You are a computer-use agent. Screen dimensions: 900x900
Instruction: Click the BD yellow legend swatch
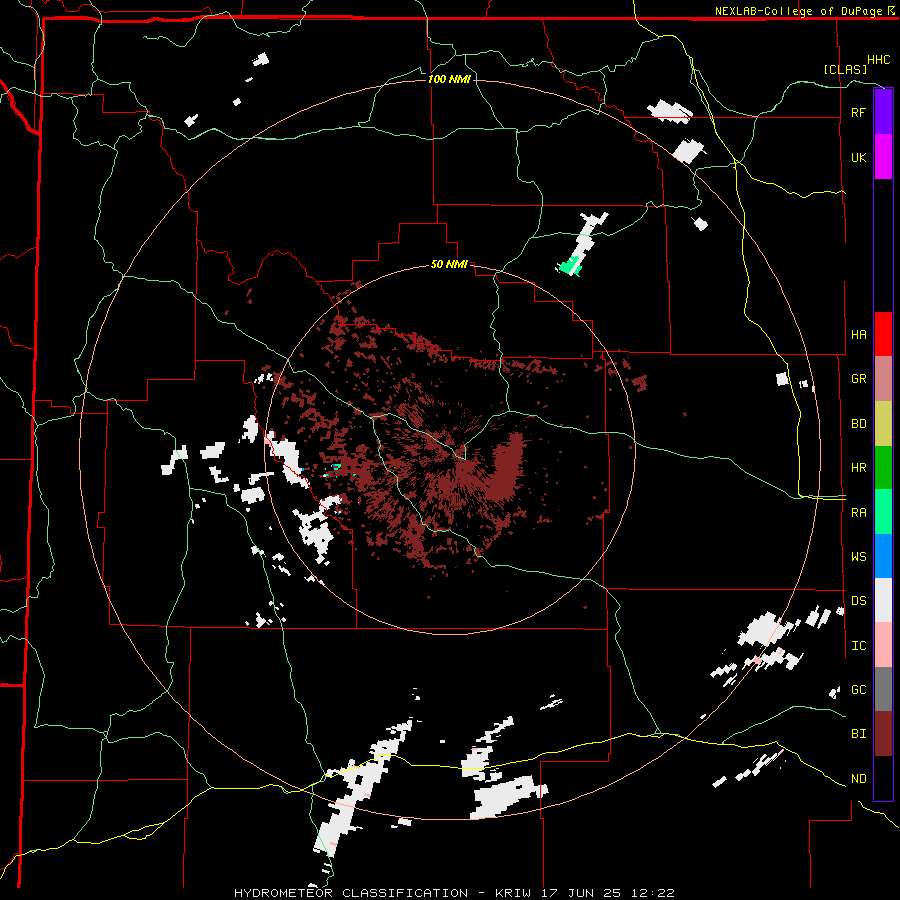(x=883, y=424)
